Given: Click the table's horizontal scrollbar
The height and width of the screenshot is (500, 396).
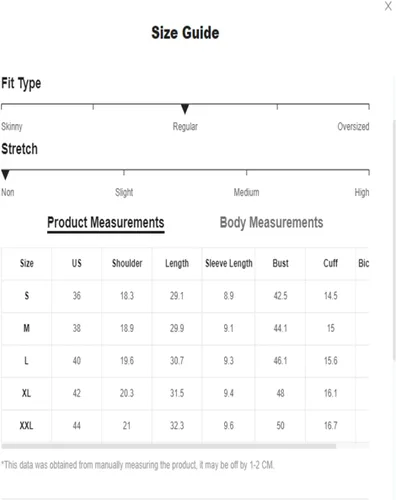Looking at the screenshot, I should tap(169, 446).
